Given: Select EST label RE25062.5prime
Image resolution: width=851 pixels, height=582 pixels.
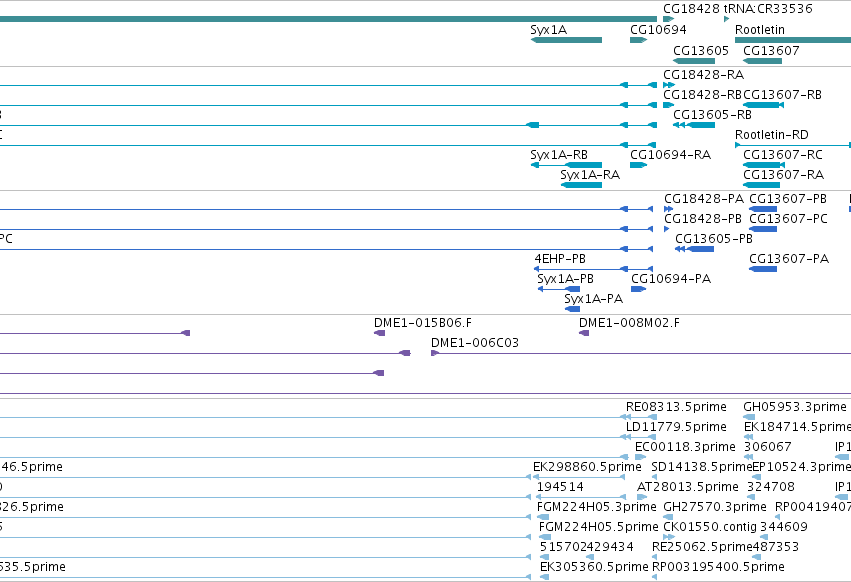Looking at the screenshot, I should pyautogui.click(x=702, y=547).
